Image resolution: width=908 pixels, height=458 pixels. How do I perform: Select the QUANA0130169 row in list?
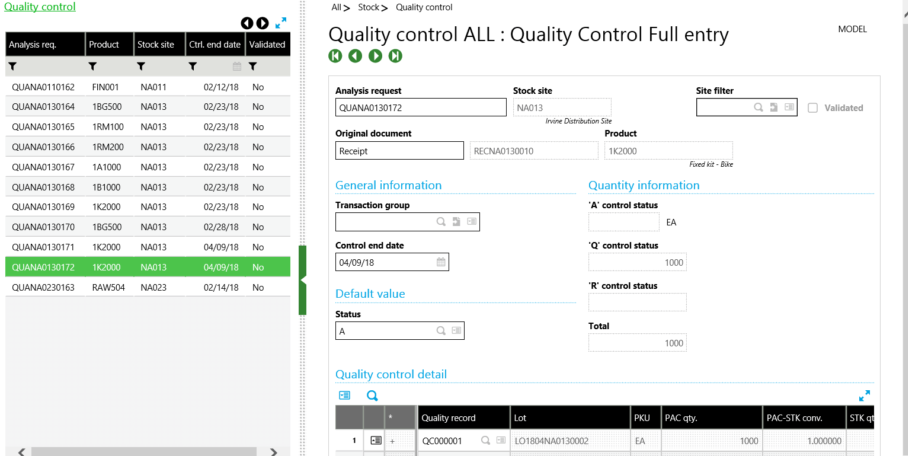coord(43,207)
